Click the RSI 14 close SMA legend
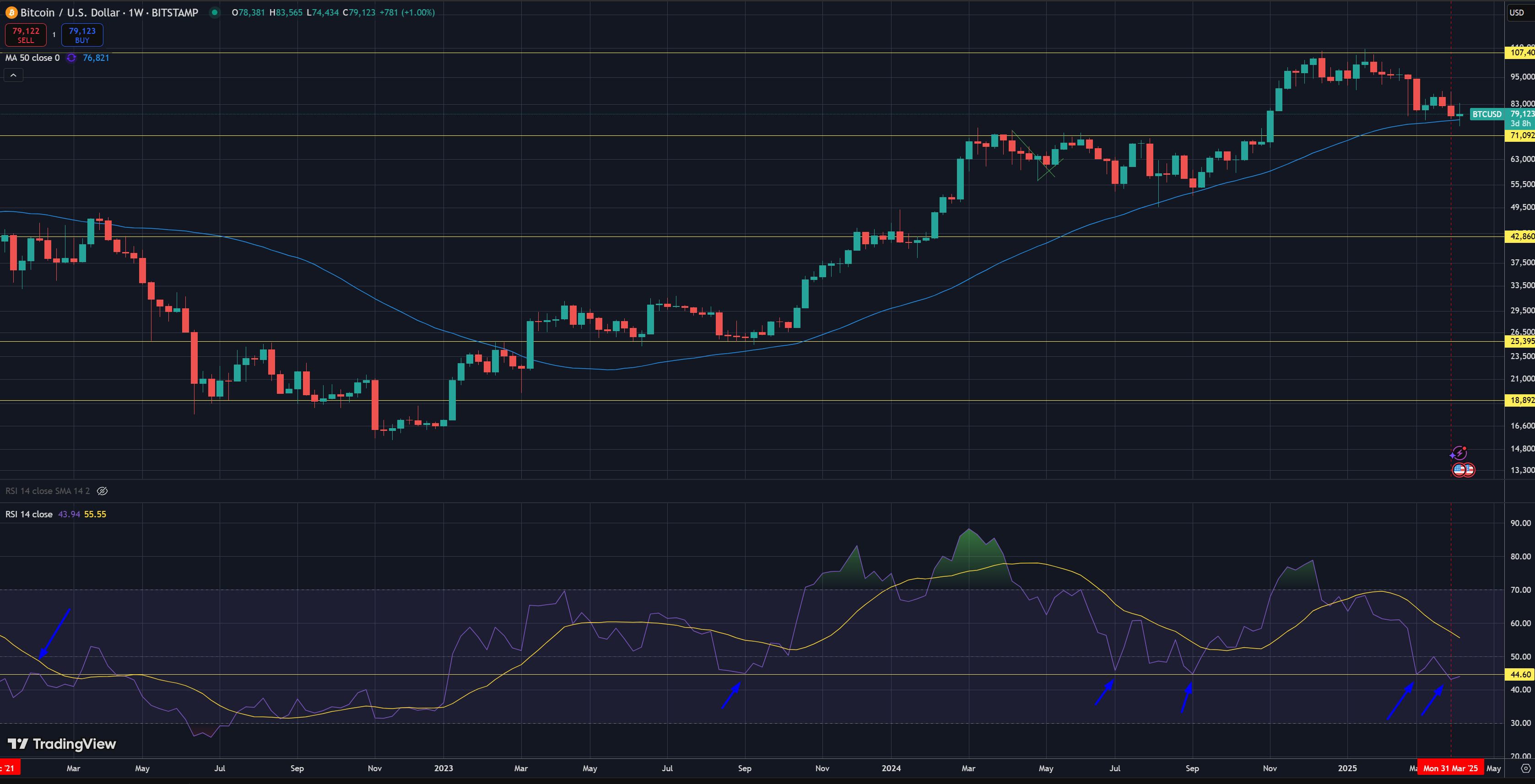The image size is (1535, 784). click(x=47, y=491)
